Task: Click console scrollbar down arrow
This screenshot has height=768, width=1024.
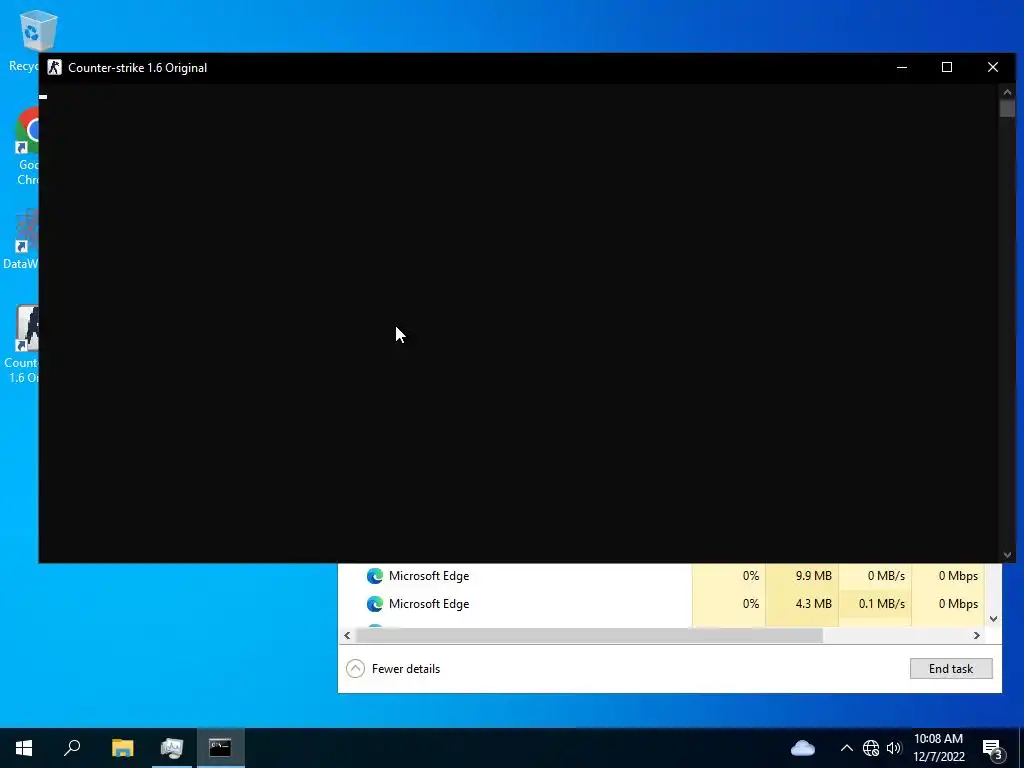Action: [x=1007, y=554]
